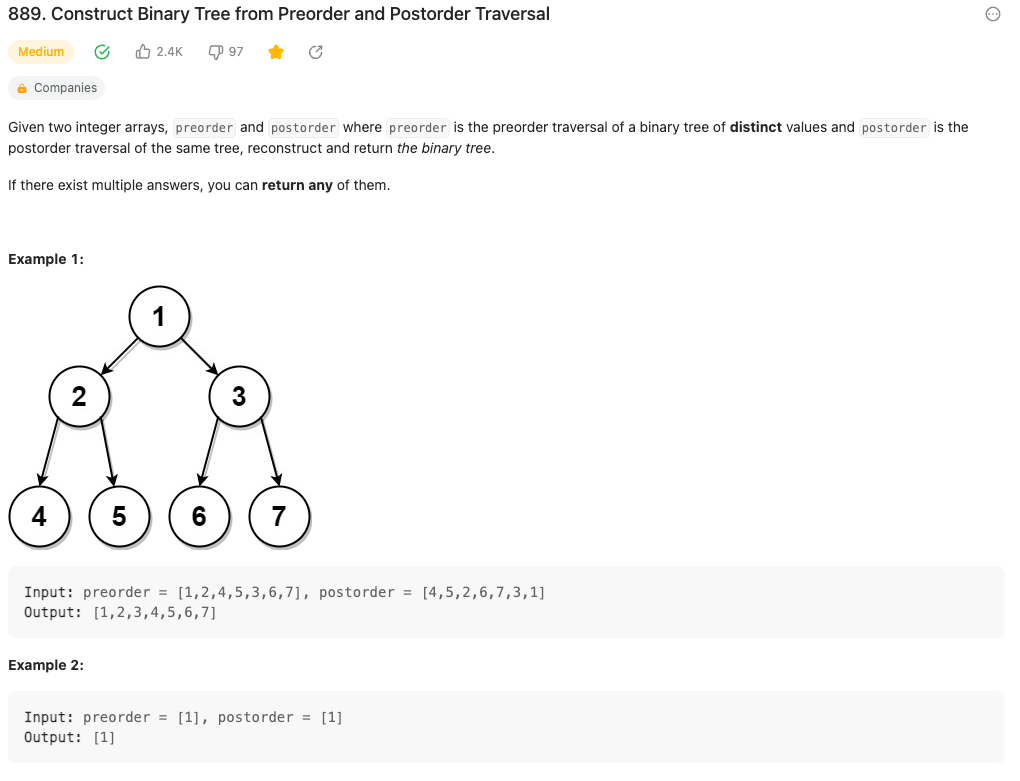Click the Companies tag button
This screenshot has height=781, width=1020.
pyautogui.click(x=57, y=88)
